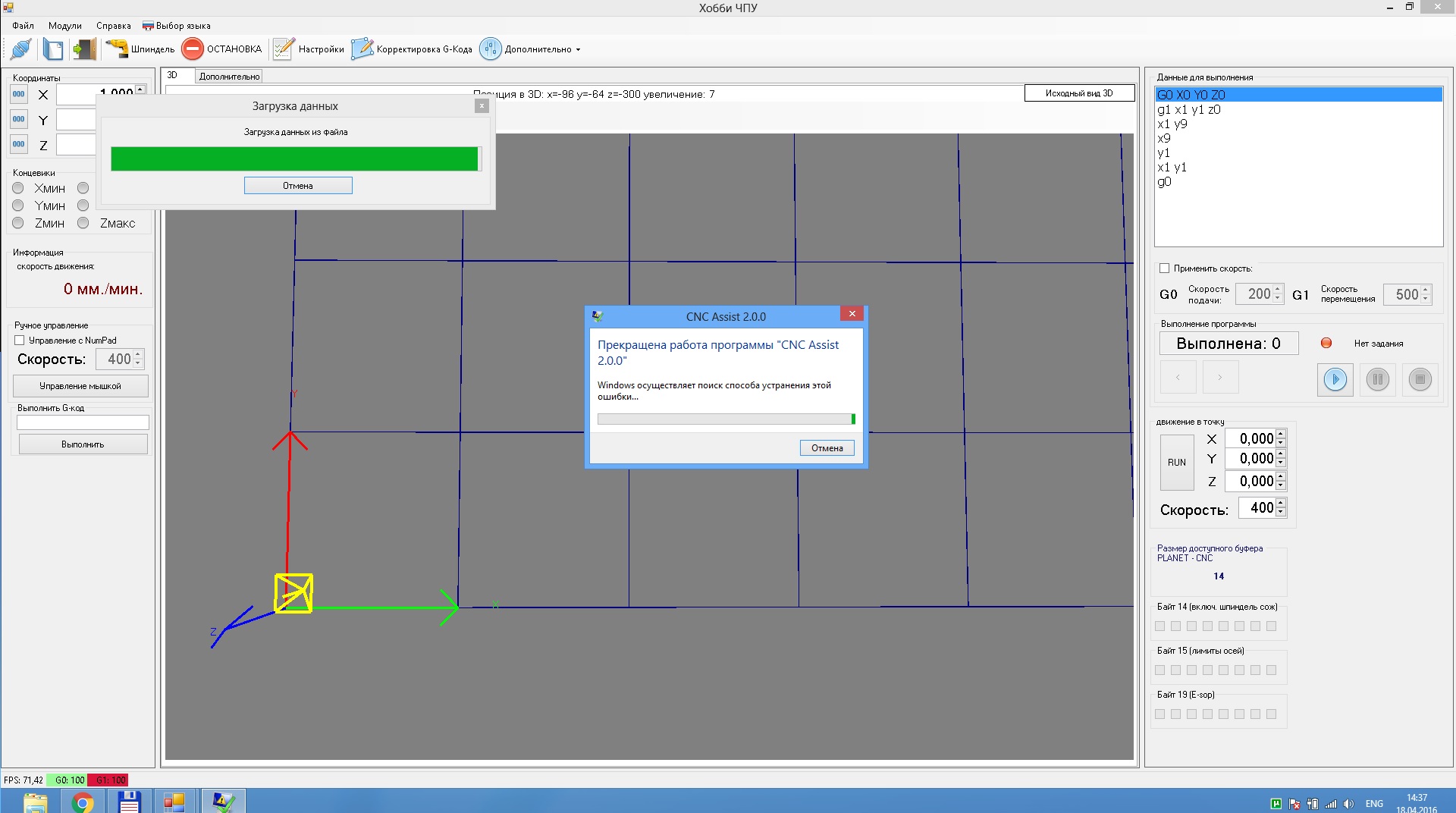Decrease move-to-point Скорость 400 with down arrow
Viewport: 1456px width, 813px height.
(1281, 512)
